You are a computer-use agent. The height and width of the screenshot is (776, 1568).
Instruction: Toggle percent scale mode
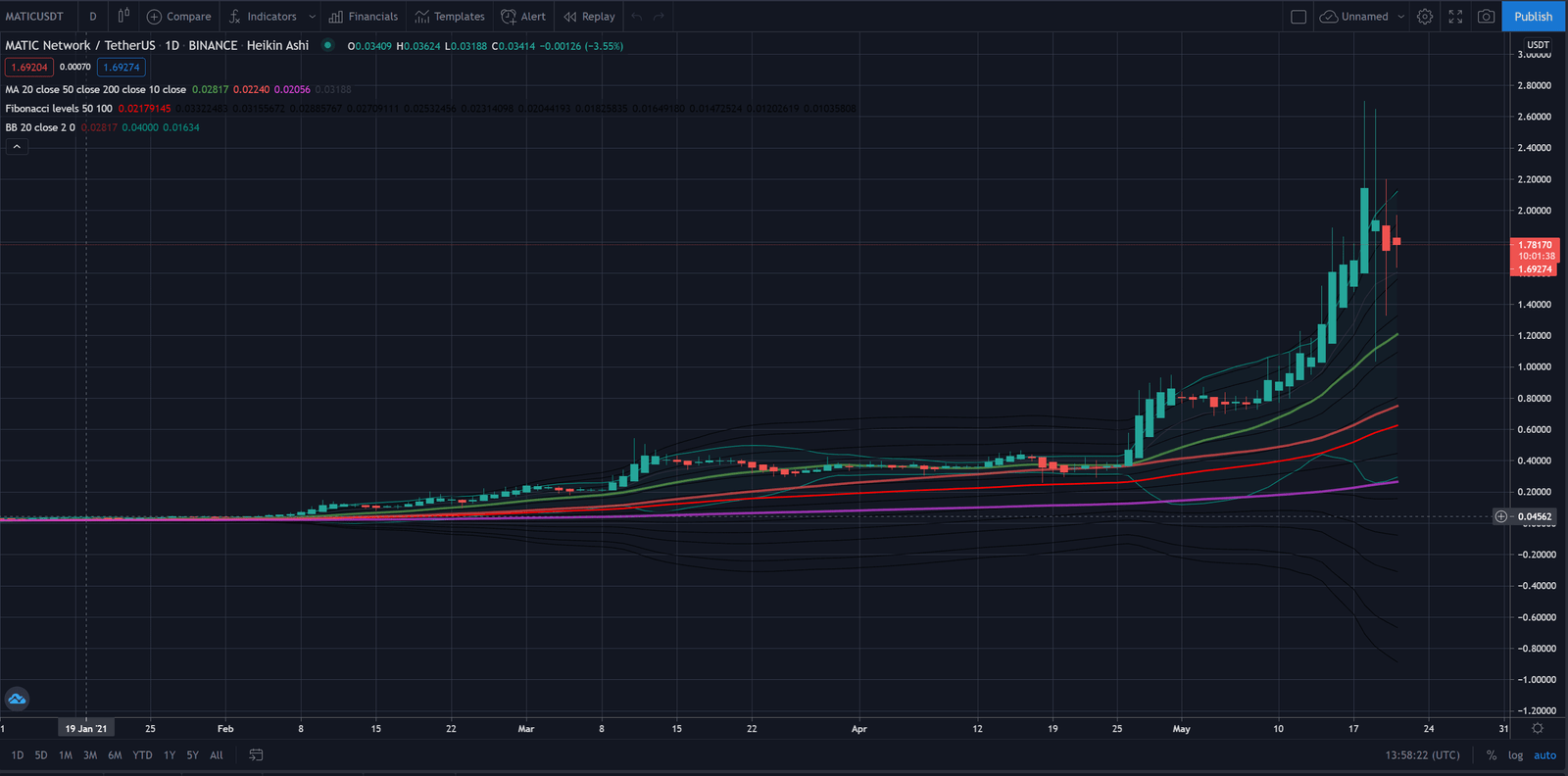tap(1491, 755)
